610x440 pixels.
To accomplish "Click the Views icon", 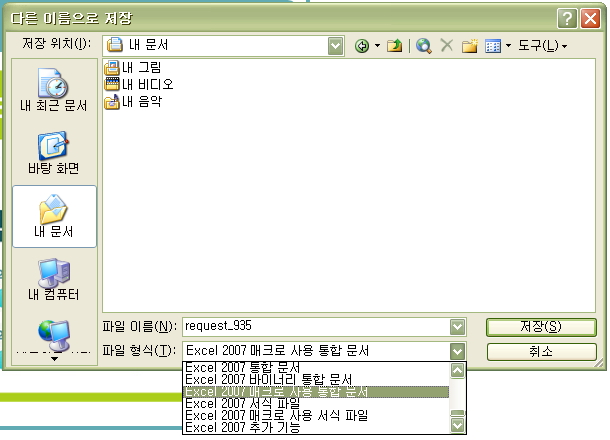I will [x=493, y=46].
